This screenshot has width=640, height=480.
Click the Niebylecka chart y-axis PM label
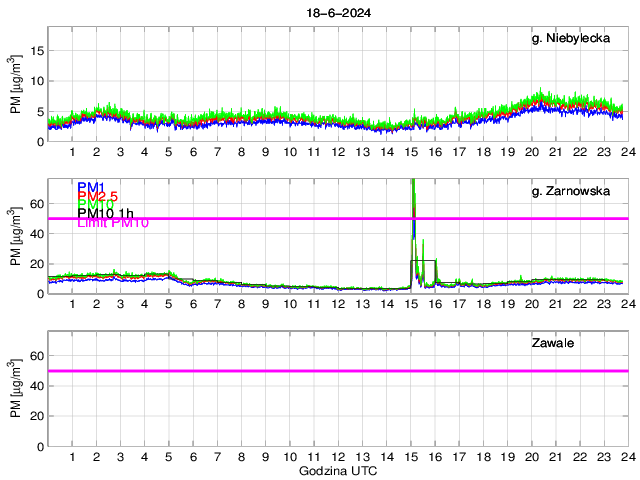(x=16, y=86)
